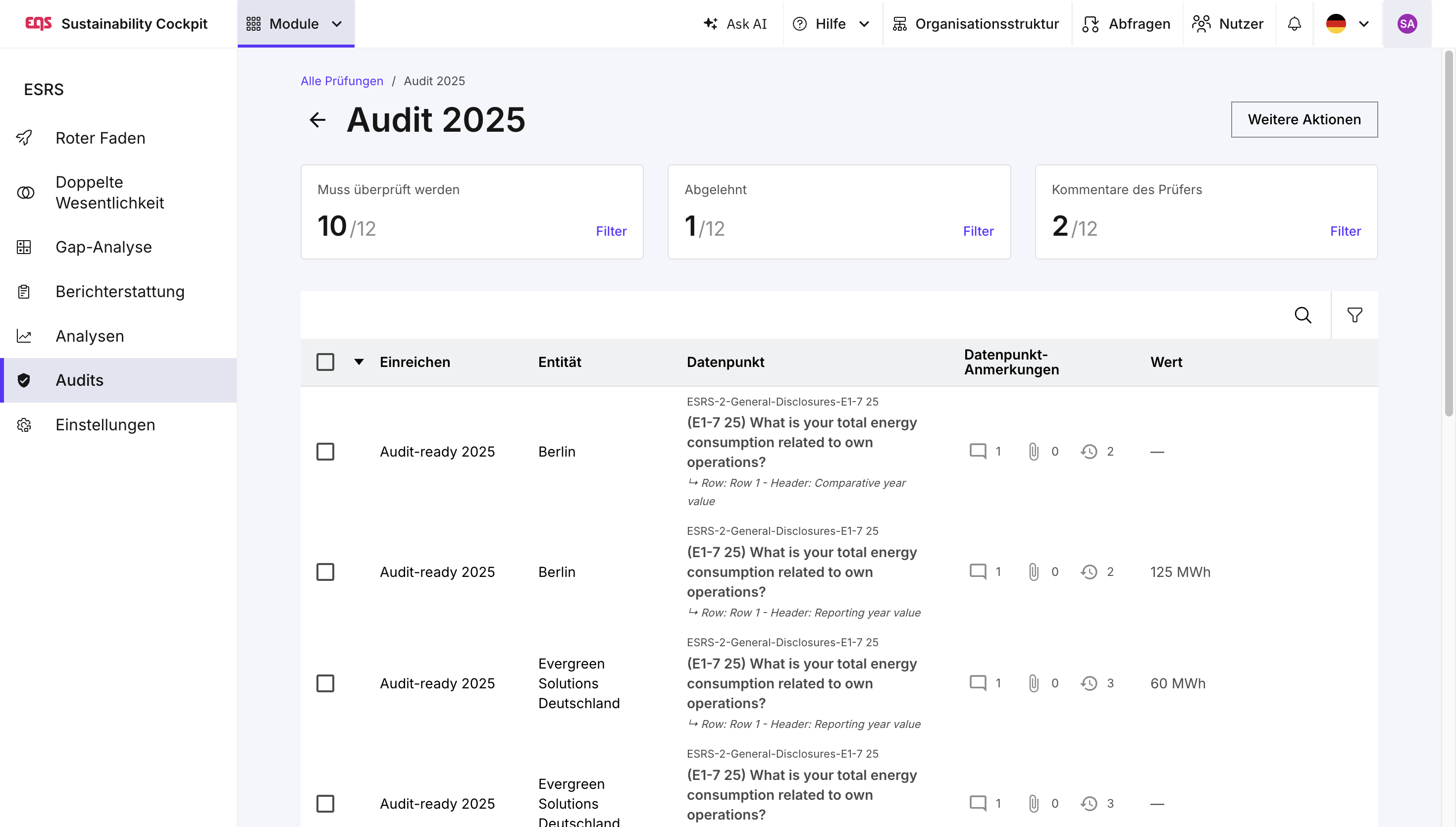Open the notifications bell
This screenshot has height=827, width=1456.
[x=1294, y=24]
